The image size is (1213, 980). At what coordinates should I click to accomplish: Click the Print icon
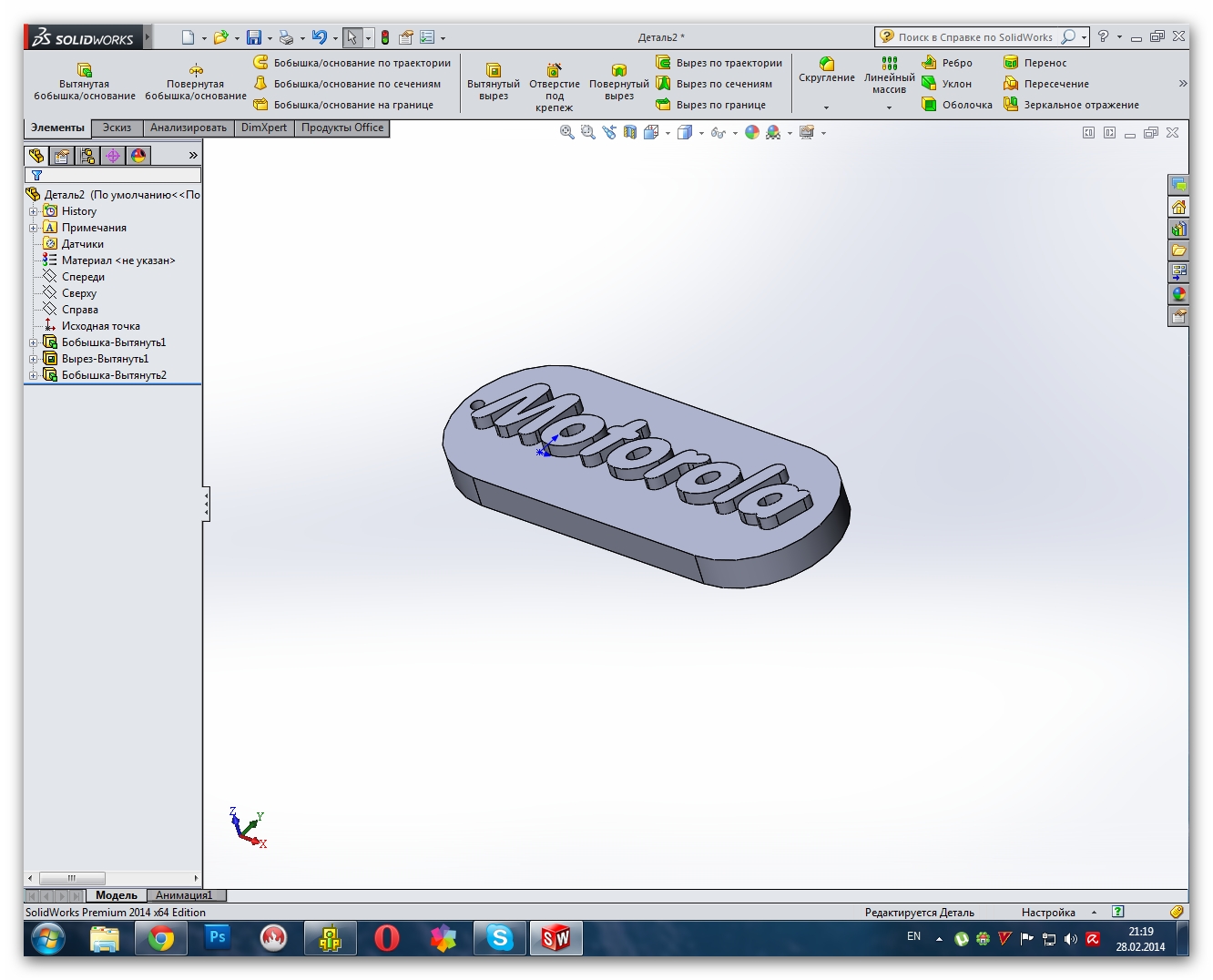[x=287, y=37]
